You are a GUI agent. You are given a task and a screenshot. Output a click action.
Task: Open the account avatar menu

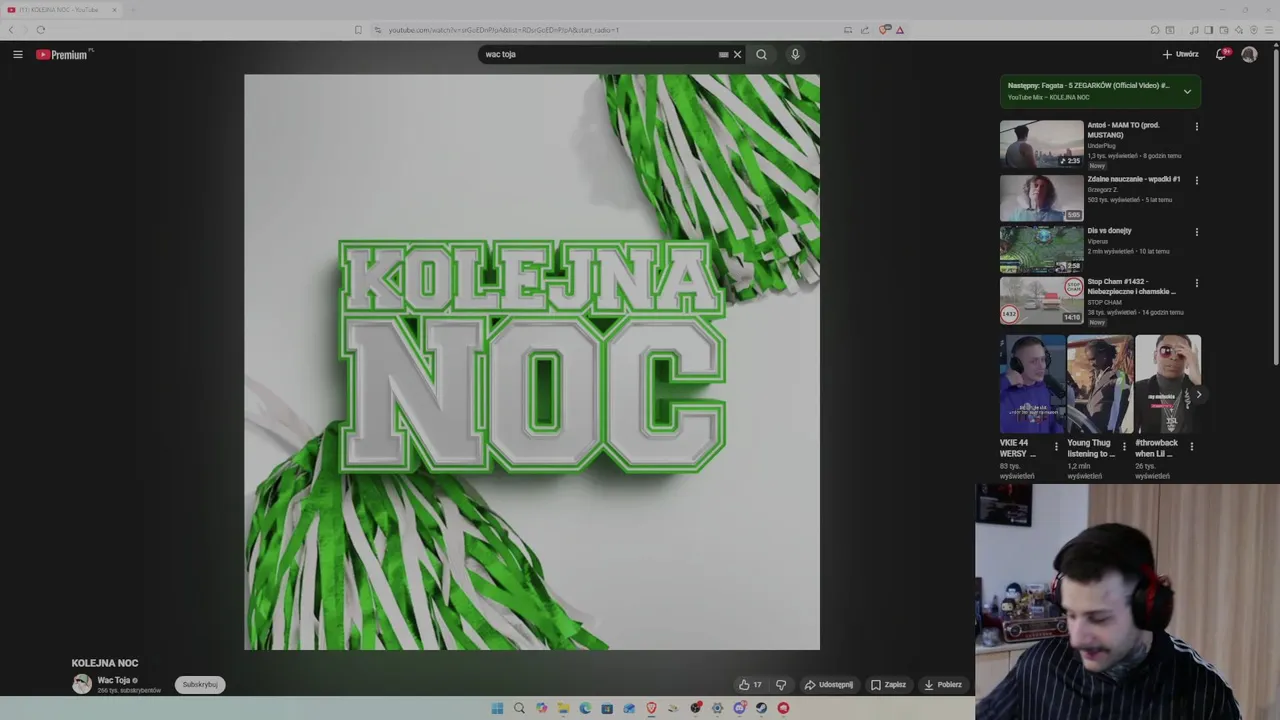pos(1249,54)
